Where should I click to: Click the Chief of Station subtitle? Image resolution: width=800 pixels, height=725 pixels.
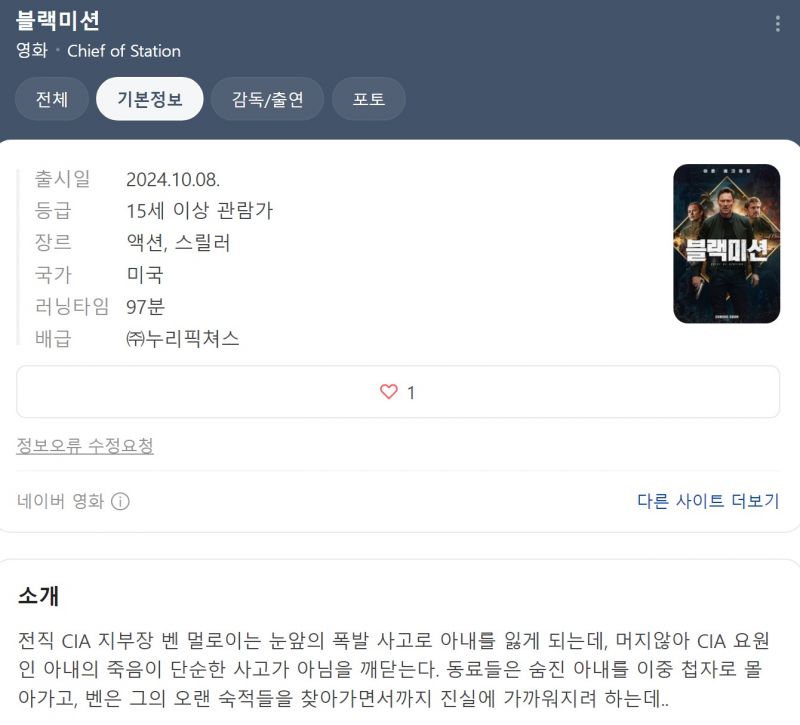(124, 51)
